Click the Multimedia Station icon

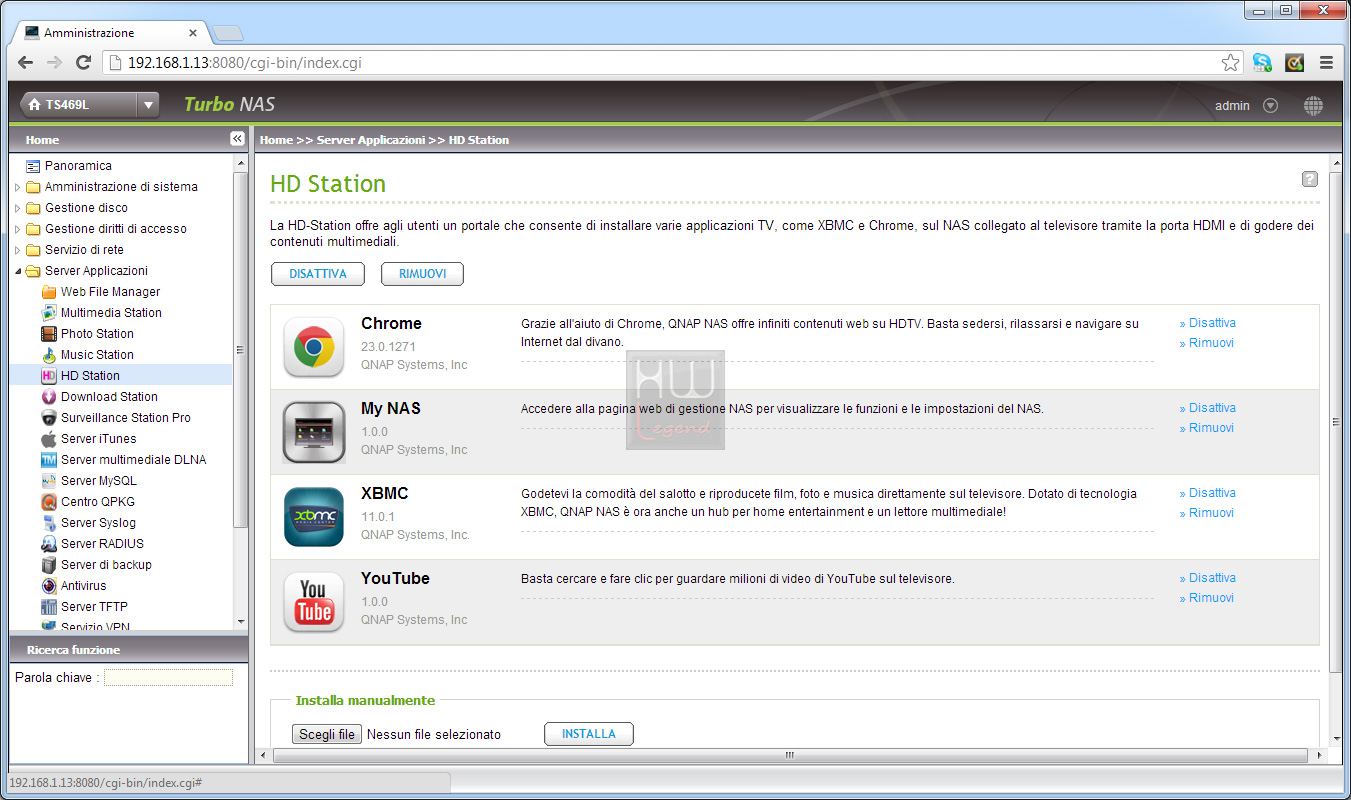click(49, 313)
